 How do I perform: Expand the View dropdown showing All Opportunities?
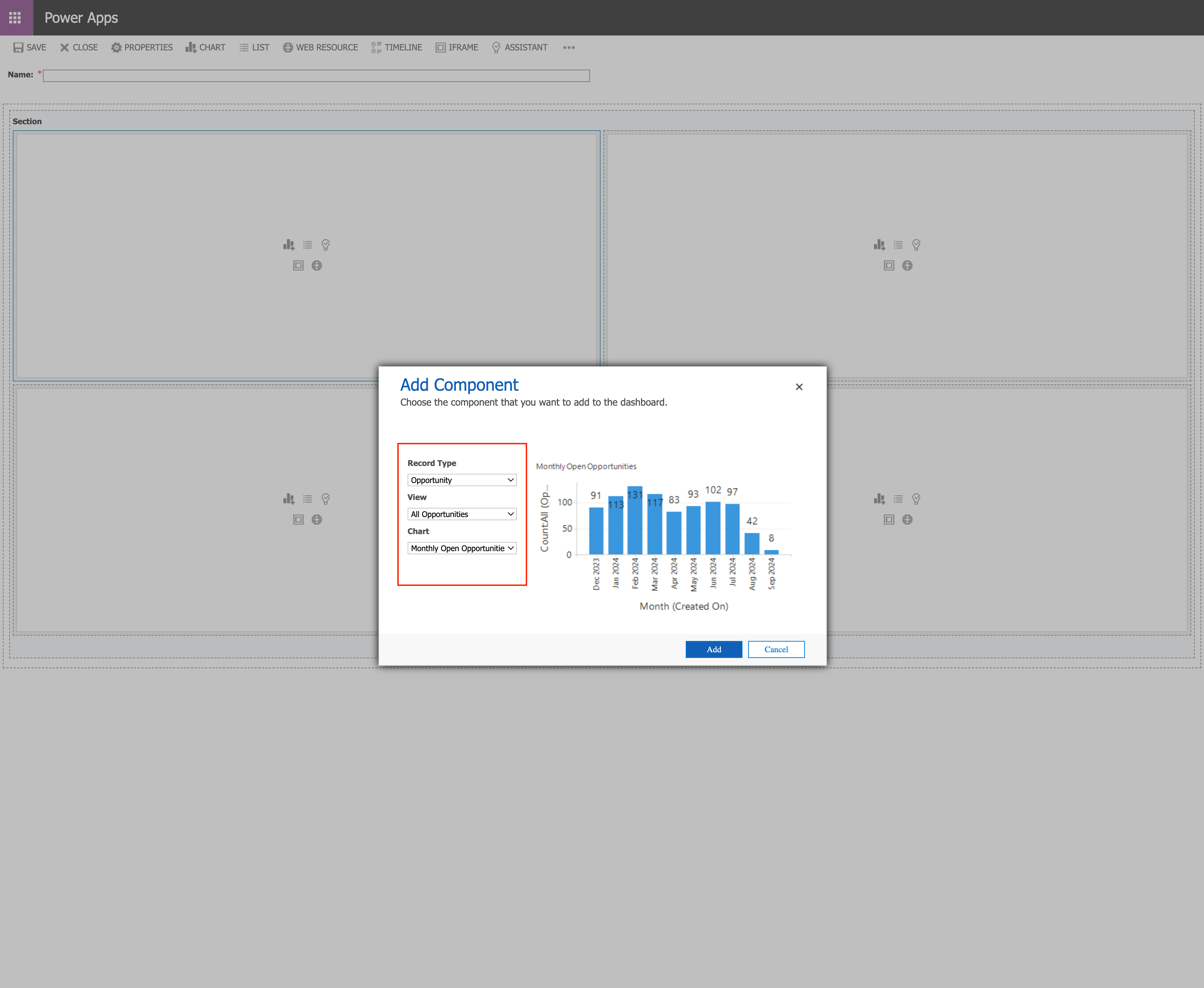click(462, 514)
